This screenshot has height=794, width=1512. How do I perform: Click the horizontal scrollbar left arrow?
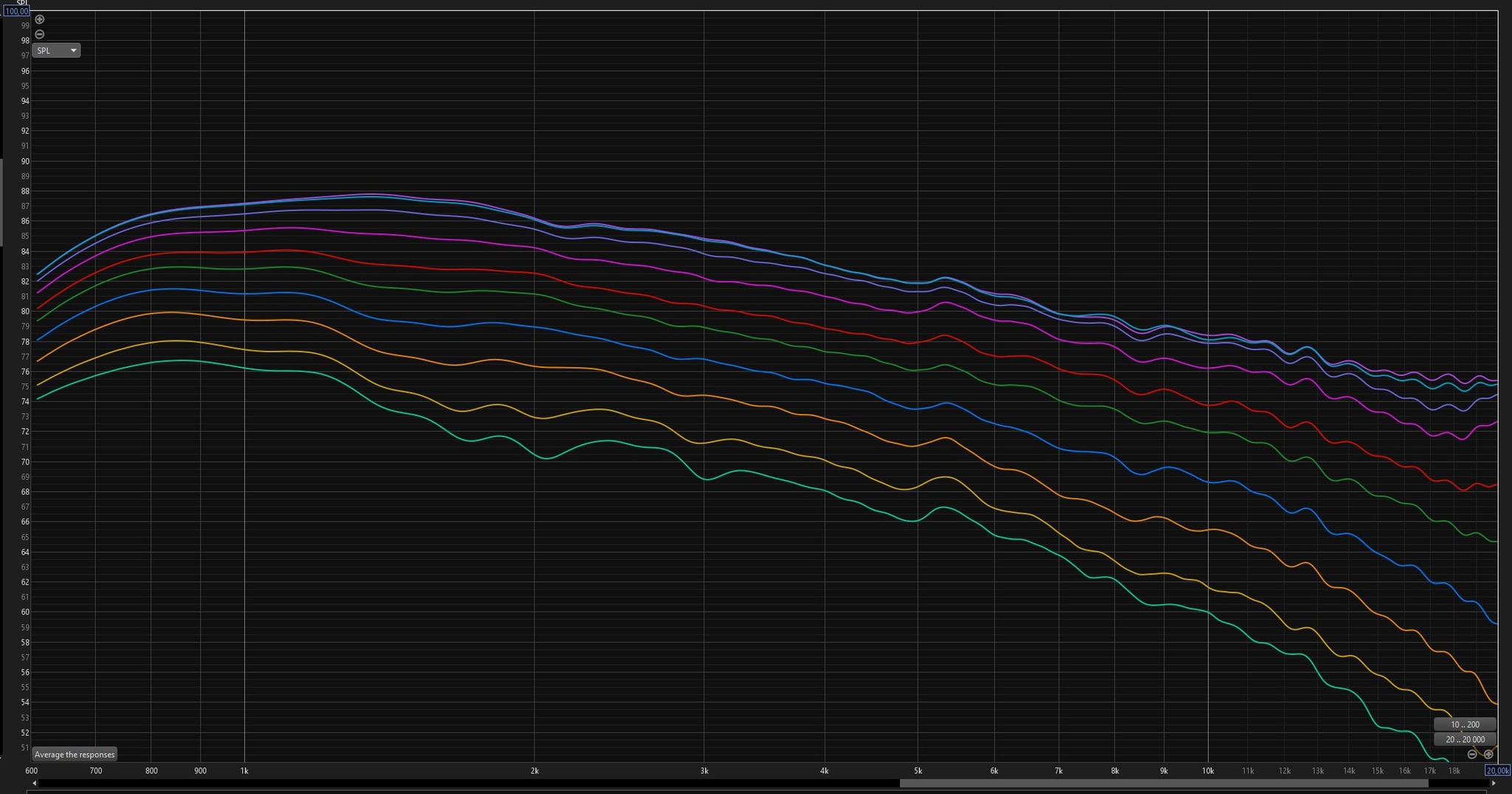click(34, 783)
